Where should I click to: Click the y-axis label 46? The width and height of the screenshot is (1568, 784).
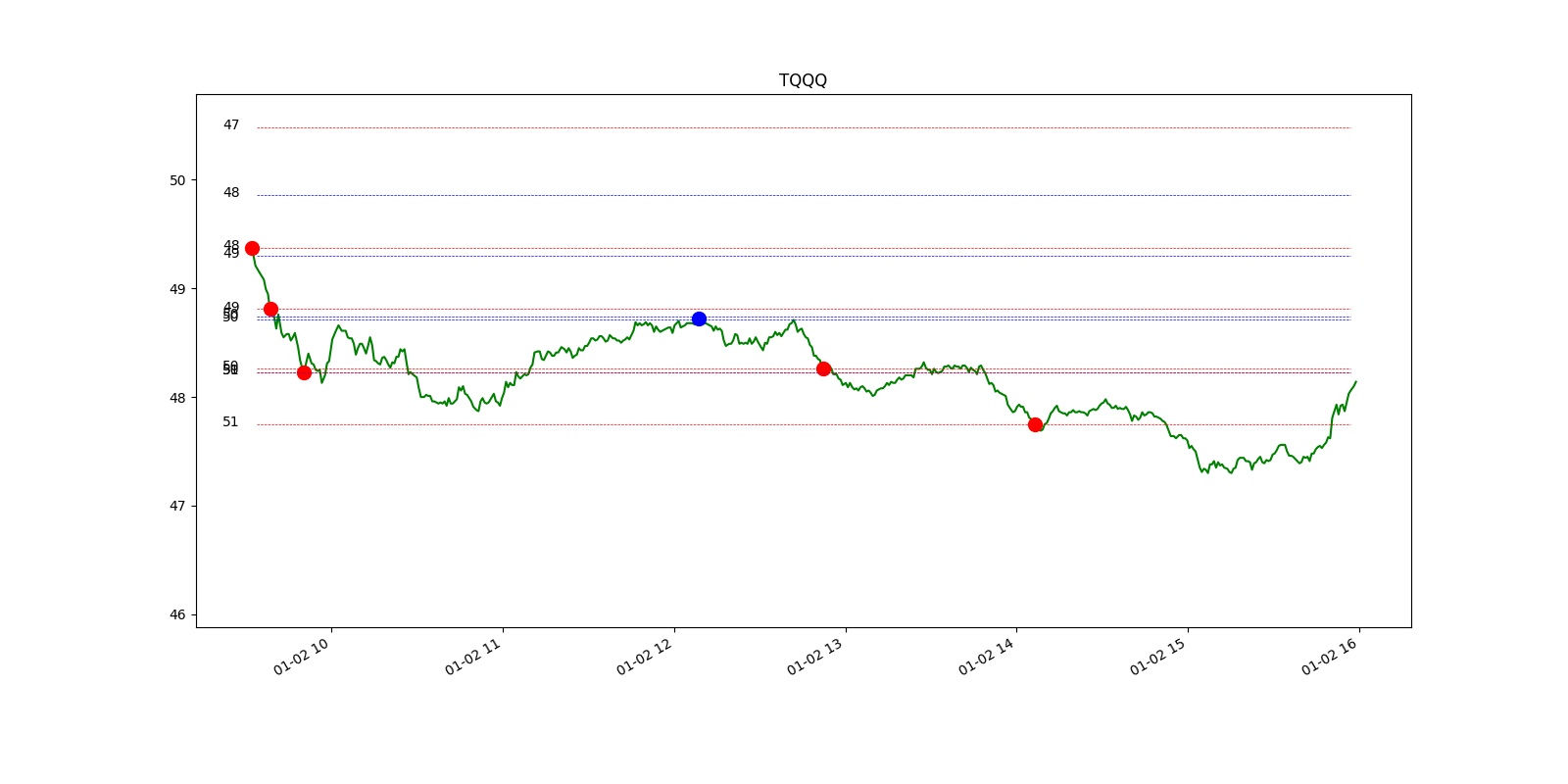[x=177, y=615]
